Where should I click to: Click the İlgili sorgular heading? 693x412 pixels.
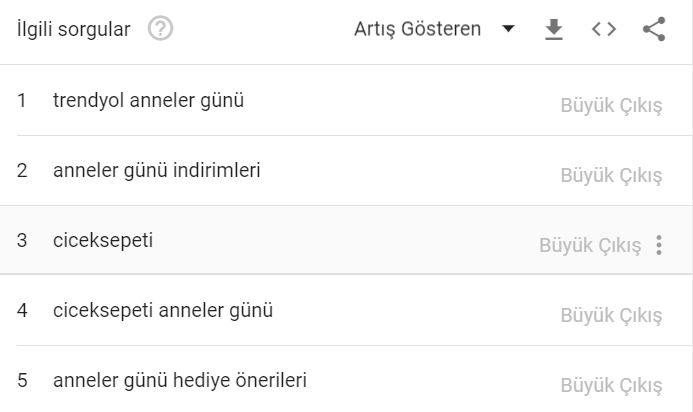pos(74,30)
